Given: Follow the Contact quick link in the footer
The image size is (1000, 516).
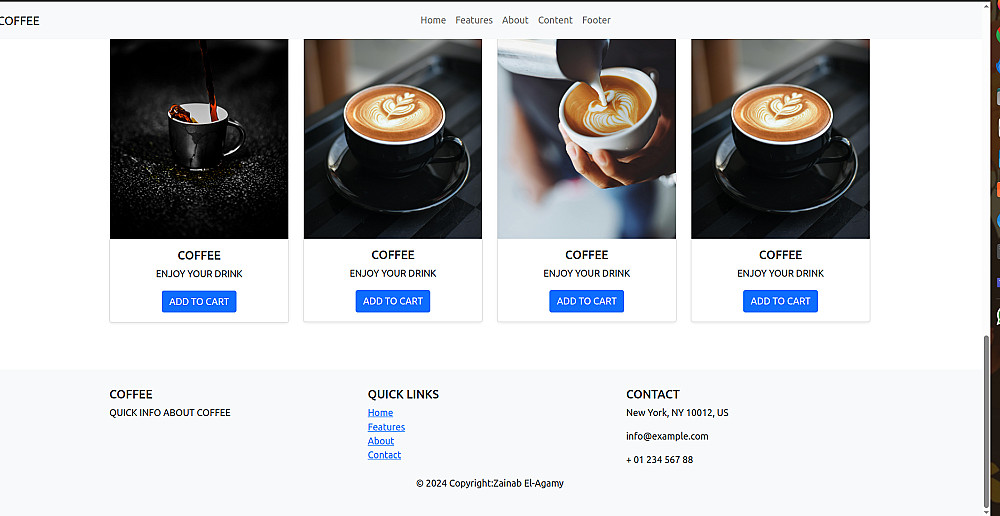Looking at the screenshot, I should pyautogui.click(x=385, y=455).
